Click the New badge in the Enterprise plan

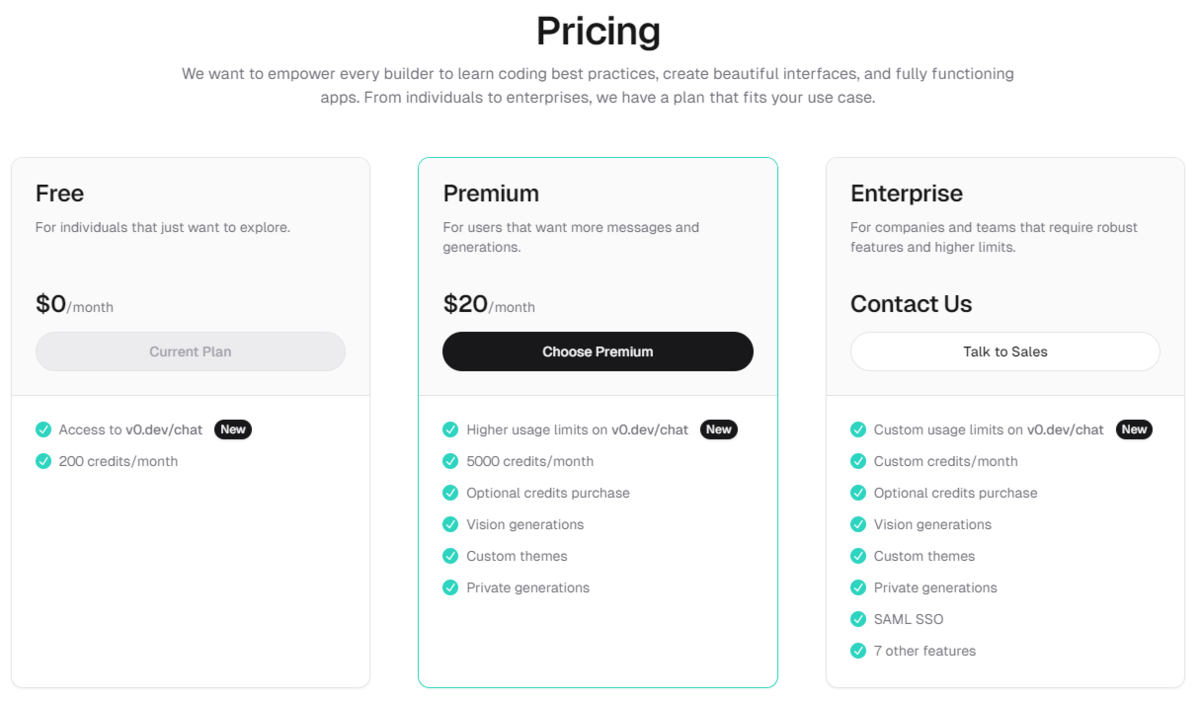click(x=1134, y=429)
